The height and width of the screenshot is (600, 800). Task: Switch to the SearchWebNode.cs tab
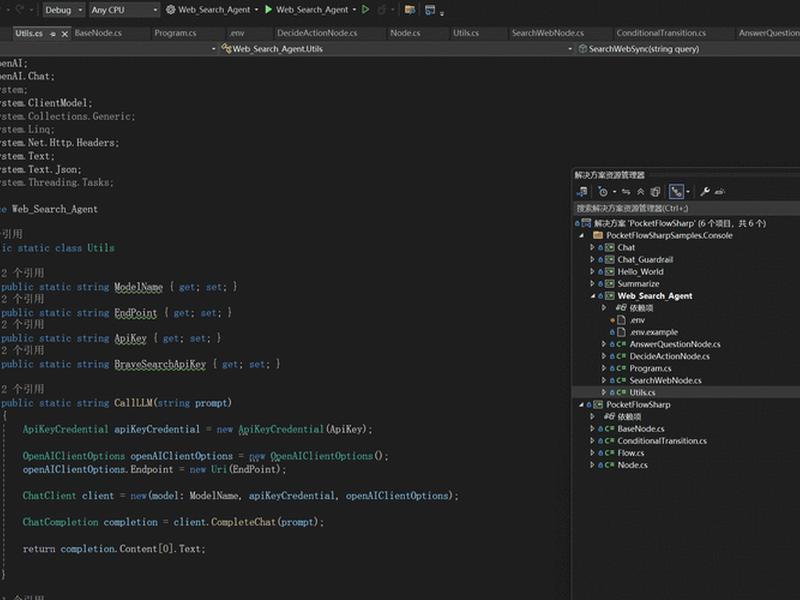547,33
